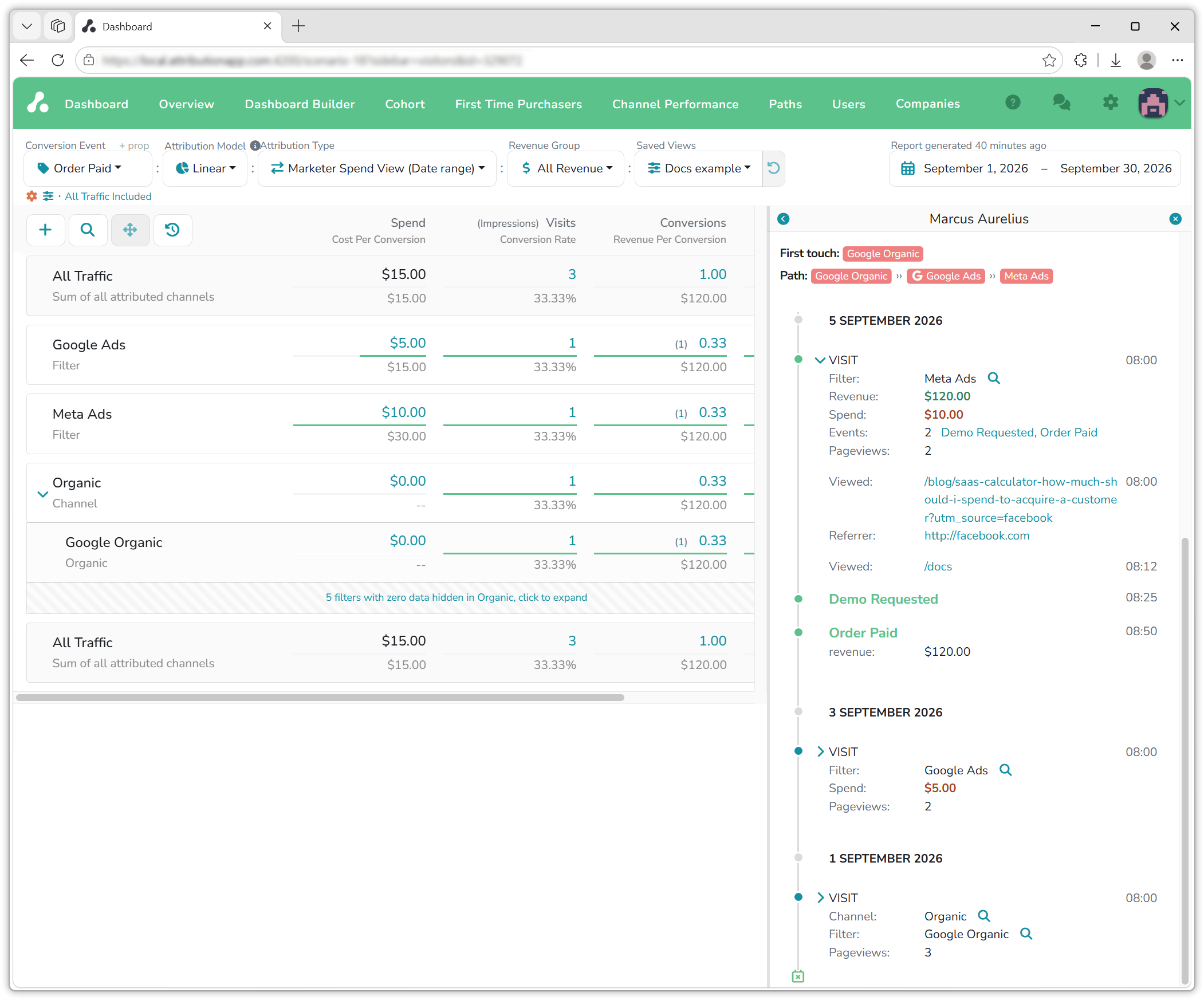Click the magnifier next to Google Organic filter
1204x1000 pixels.
click(1026, 934)
